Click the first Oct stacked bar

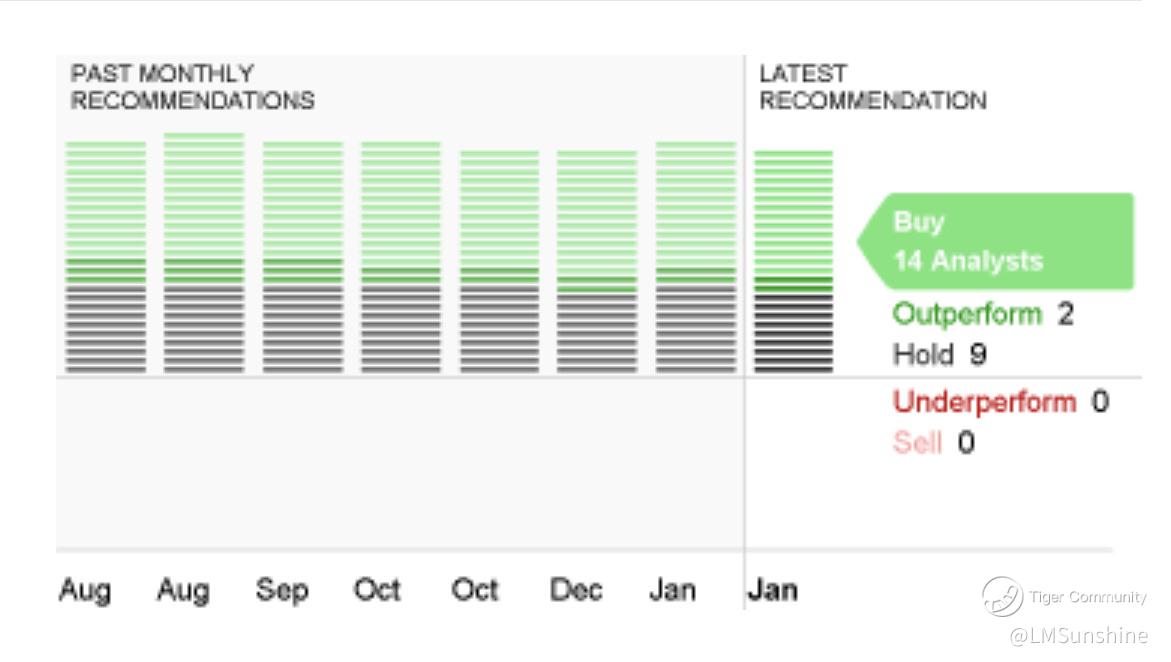pyautogui.click(x=401, y=257)
